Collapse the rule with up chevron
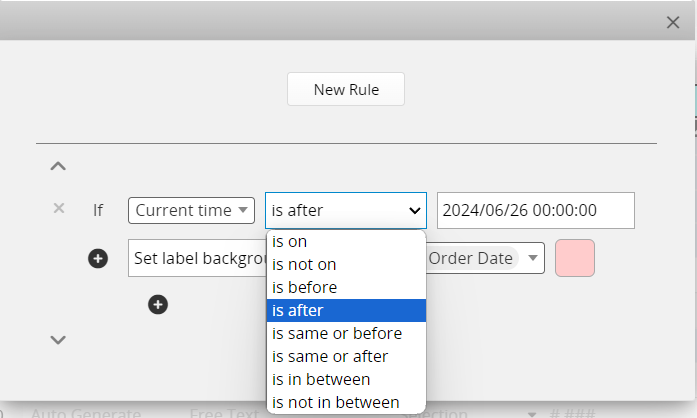Screen dimensions: 697x418 click(x=58, y=166)
